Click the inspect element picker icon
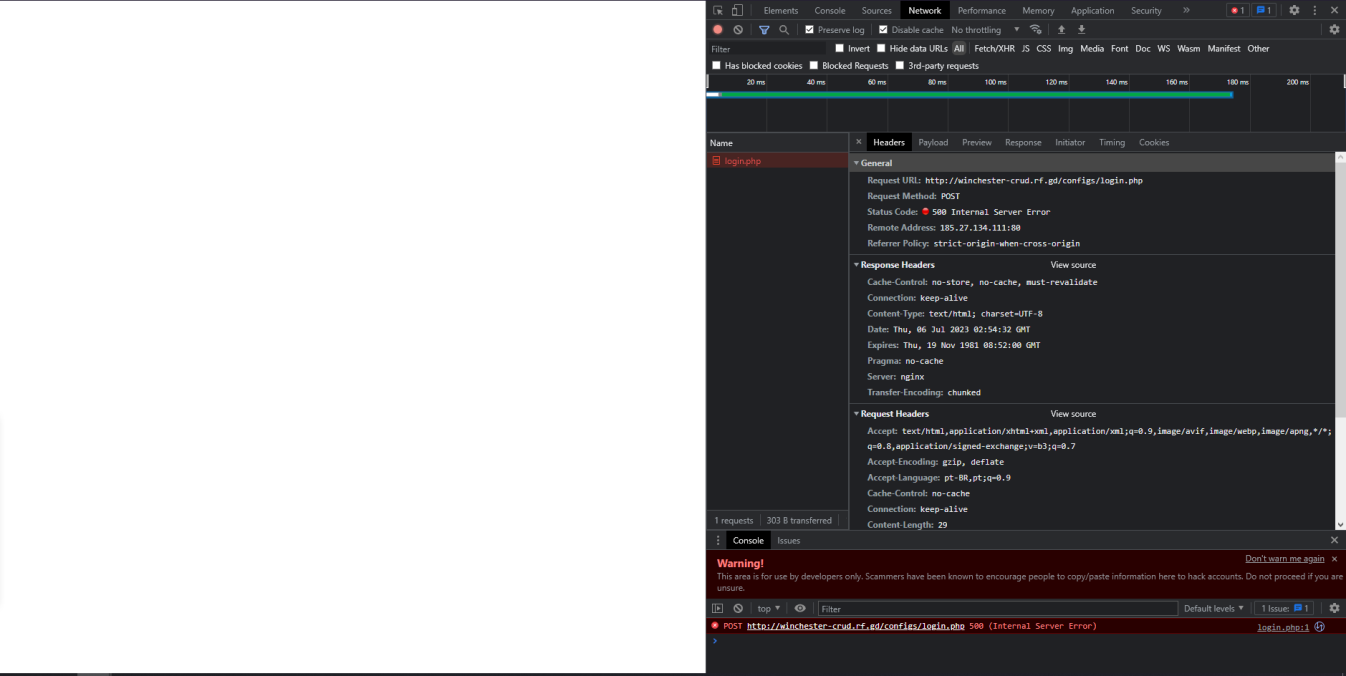 (x=718, y=10)
